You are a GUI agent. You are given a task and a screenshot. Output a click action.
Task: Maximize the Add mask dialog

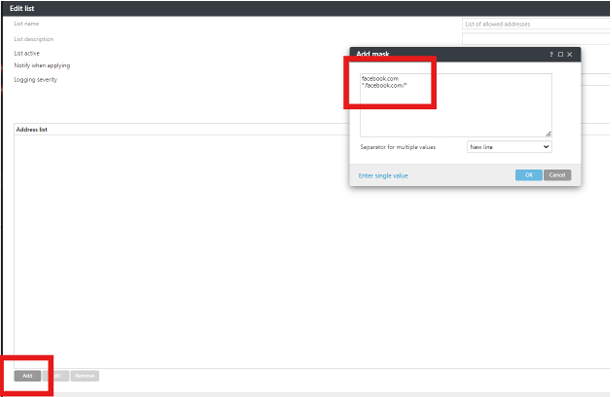(x=560, y=55)
